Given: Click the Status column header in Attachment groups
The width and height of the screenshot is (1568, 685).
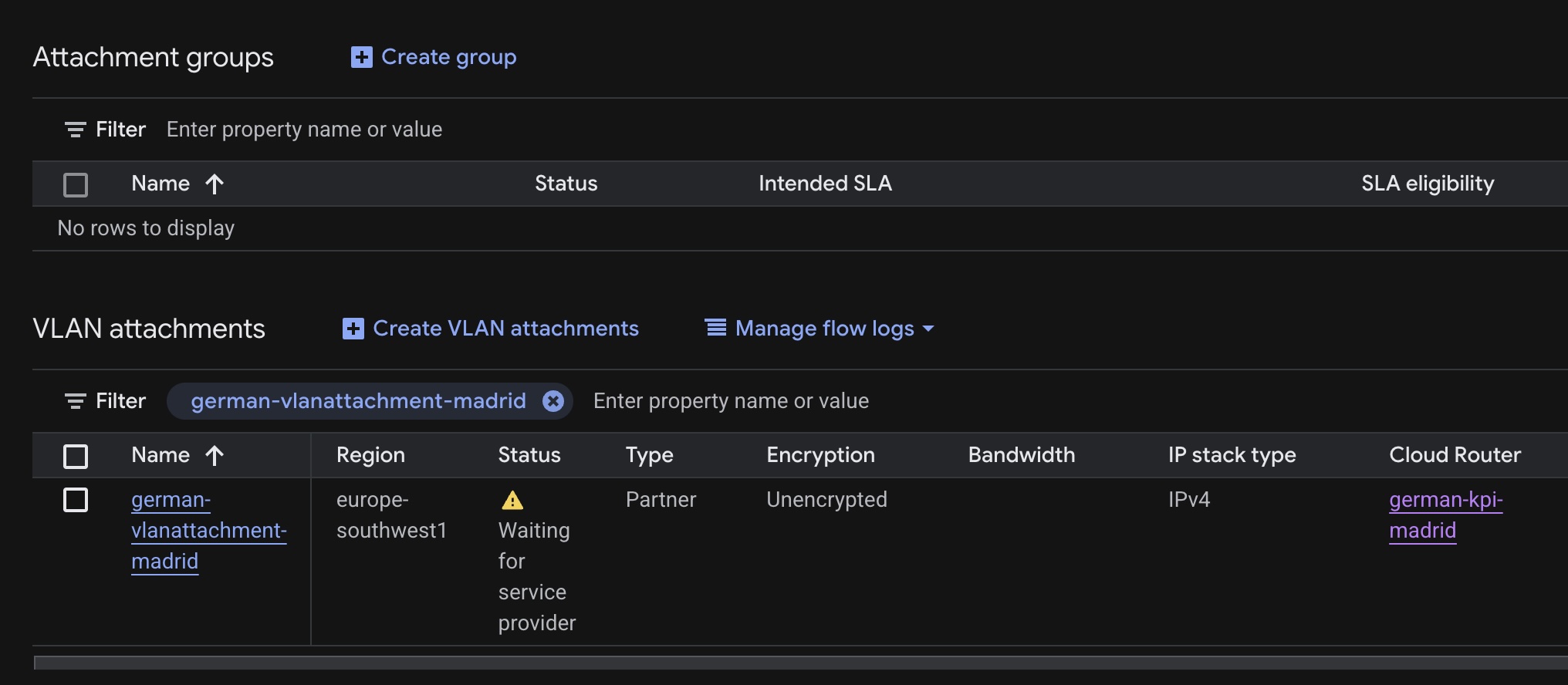Looking at the screenshot, I should [x=566, y=184].
